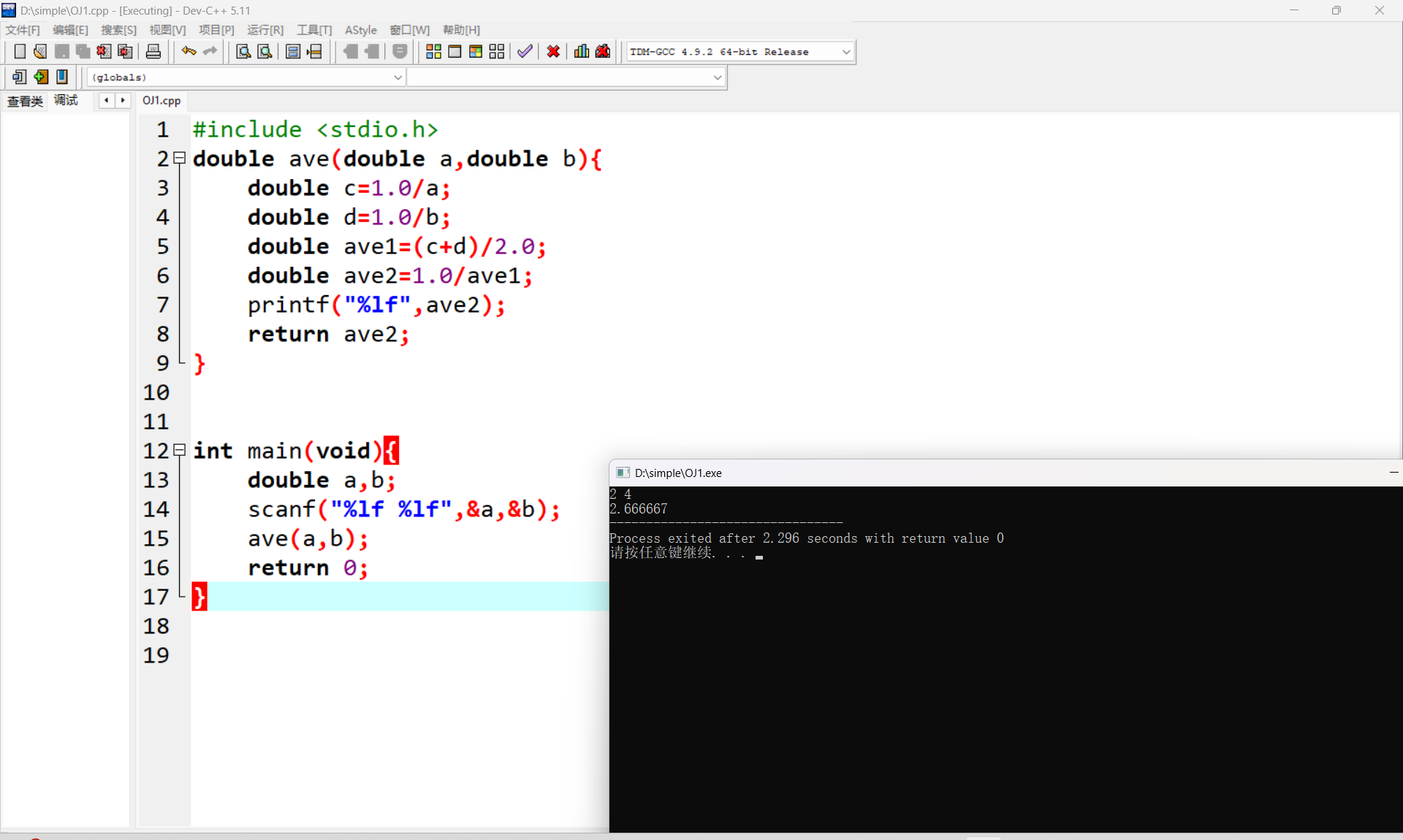Click the Profile Analysis bar chart icon

(x=582, y=51)
